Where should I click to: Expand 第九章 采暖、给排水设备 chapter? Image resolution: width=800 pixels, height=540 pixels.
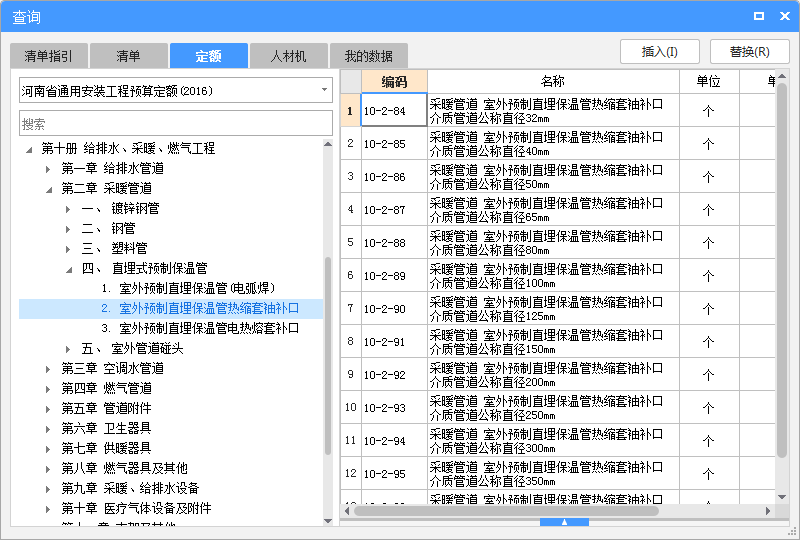tap(48, 488)
